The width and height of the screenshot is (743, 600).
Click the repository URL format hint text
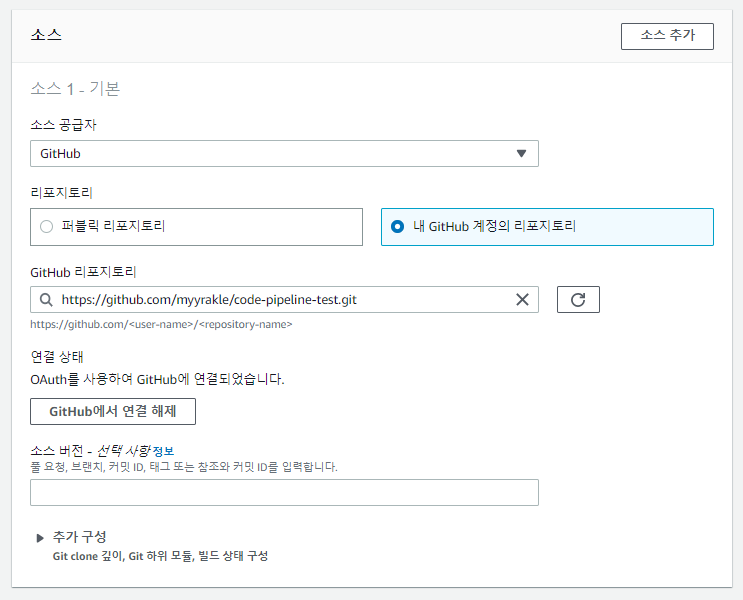coord(161,325)
